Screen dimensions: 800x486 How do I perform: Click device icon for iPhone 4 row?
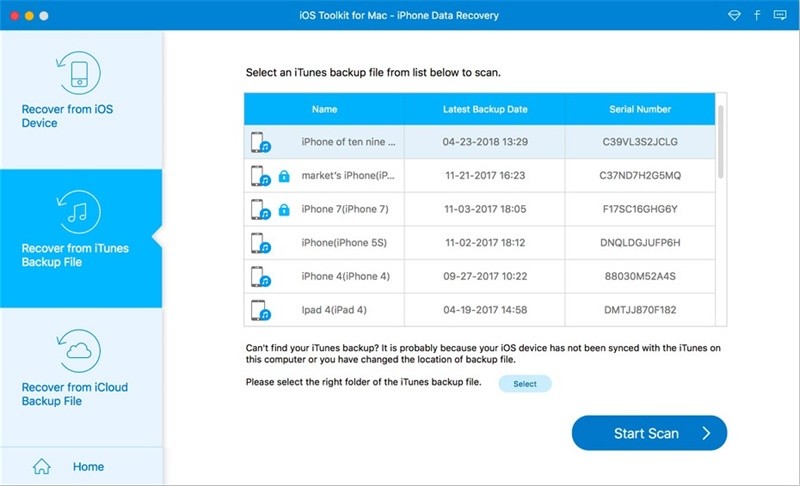[x=260, y=277]
